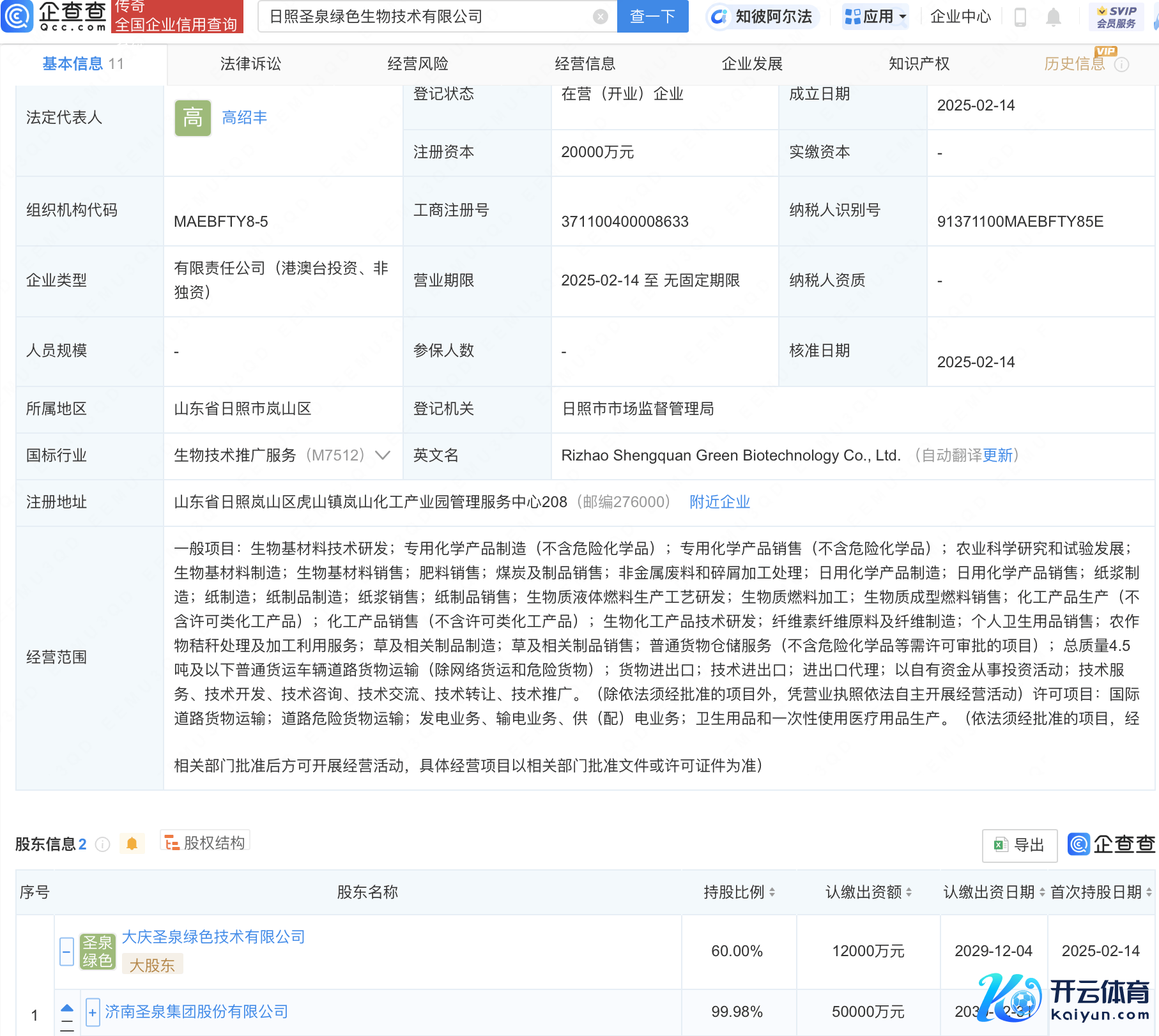The width and height of the screenshot is (1159, 1036).
Task: Open legal representative 高绍丰 link
Action: tap(244, 118)
